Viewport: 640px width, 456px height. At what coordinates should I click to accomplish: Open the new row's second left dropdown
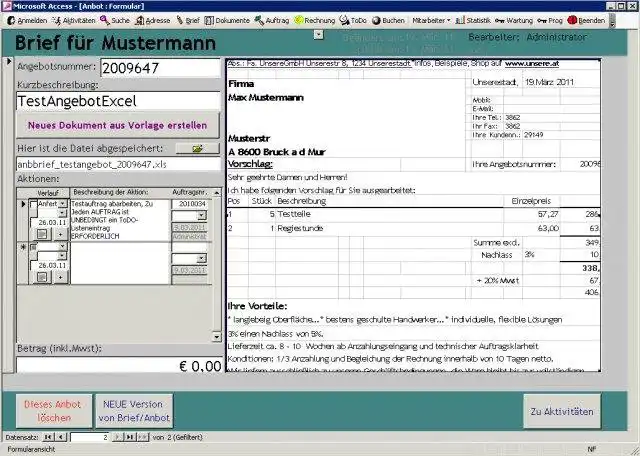tap(62, 256)
